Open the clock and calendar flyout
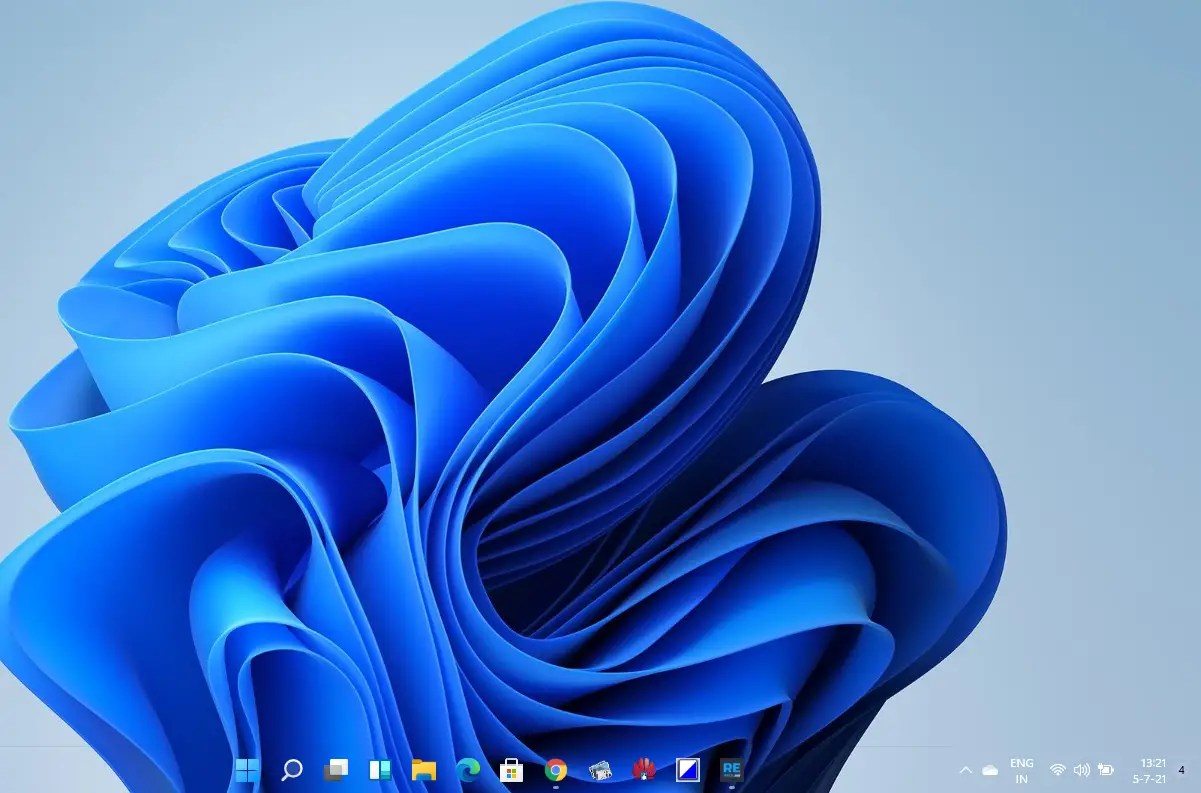This screenshot has height=793, width=1201. pos(1150,770)
